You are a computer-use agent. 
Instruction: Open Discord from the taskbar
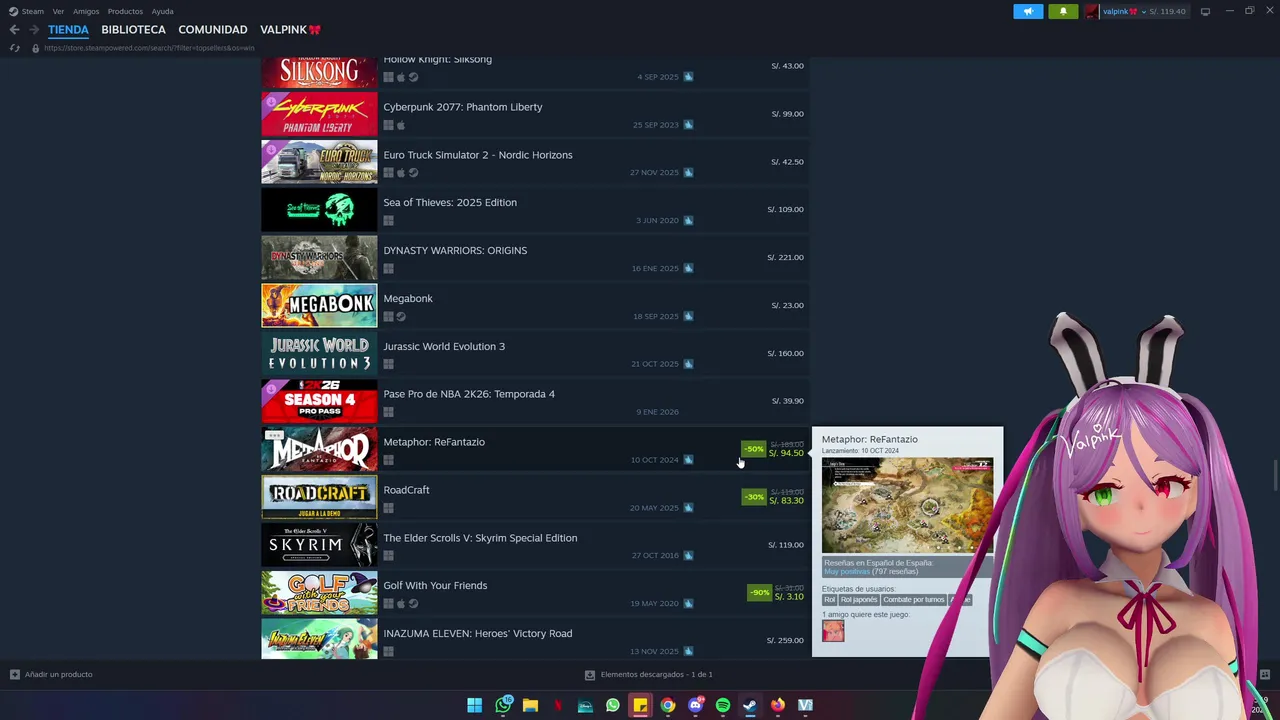pos(695,705)
